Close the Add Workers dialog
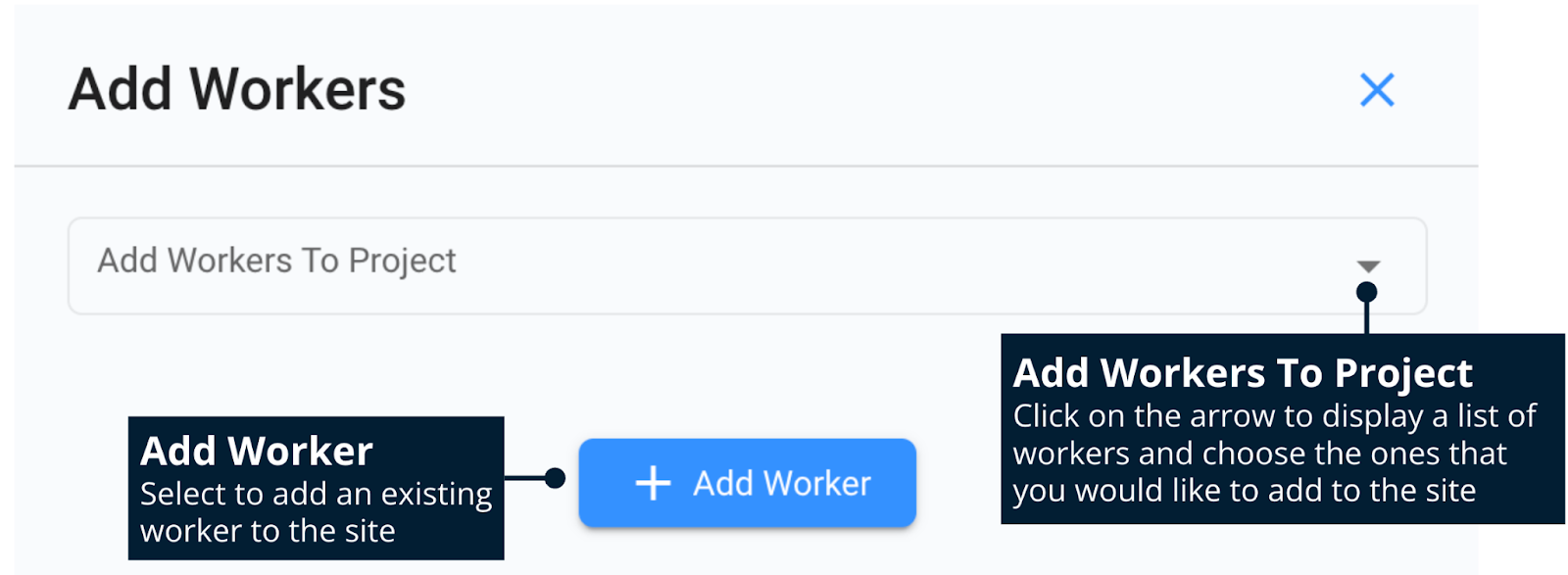Image resolution: width=1568 pixels, height=575 pixels. tap(1376, 90)
